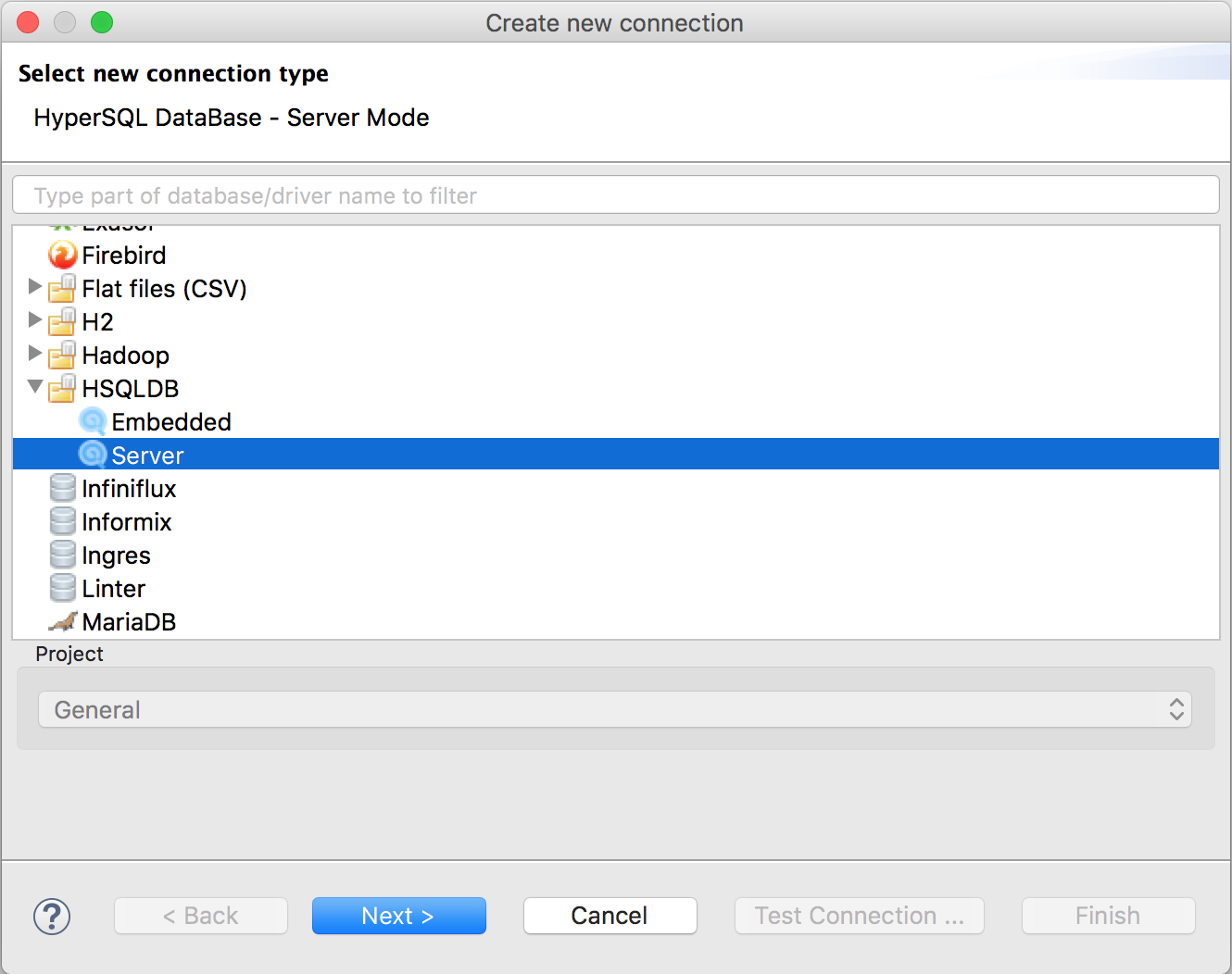Expand the Hadoop category
This screenshot has width=1232, height=974.
pos(34,355)
